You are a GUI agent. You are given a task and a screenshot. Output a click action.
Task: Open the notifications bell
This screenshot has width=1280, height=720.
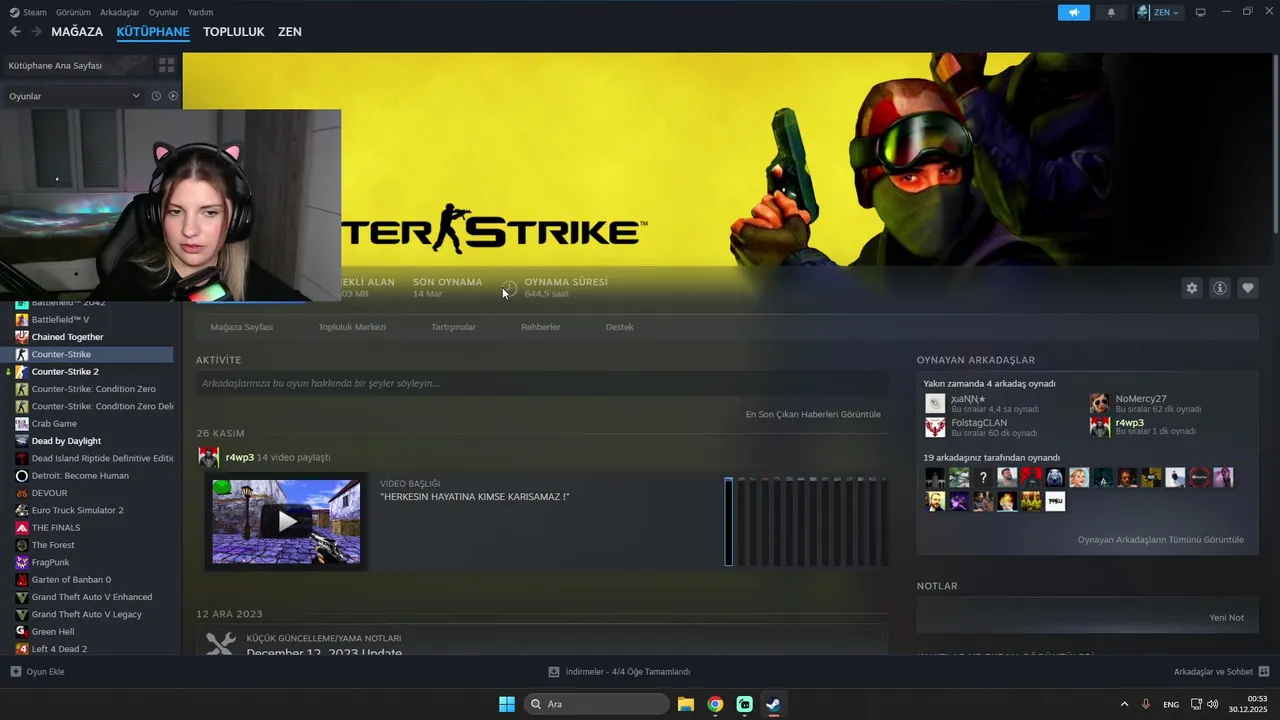click(x=1111, y=13)
